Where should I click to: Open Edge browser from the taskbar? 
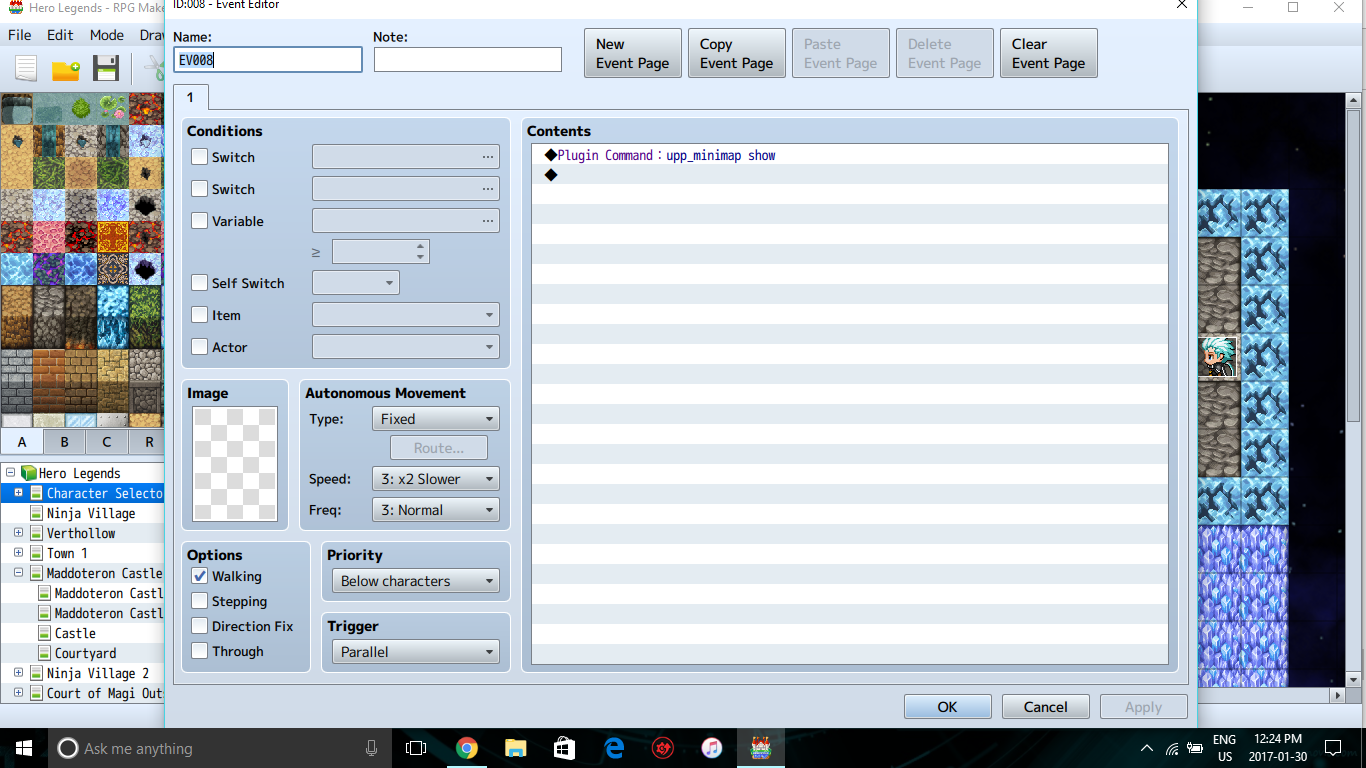614,748
